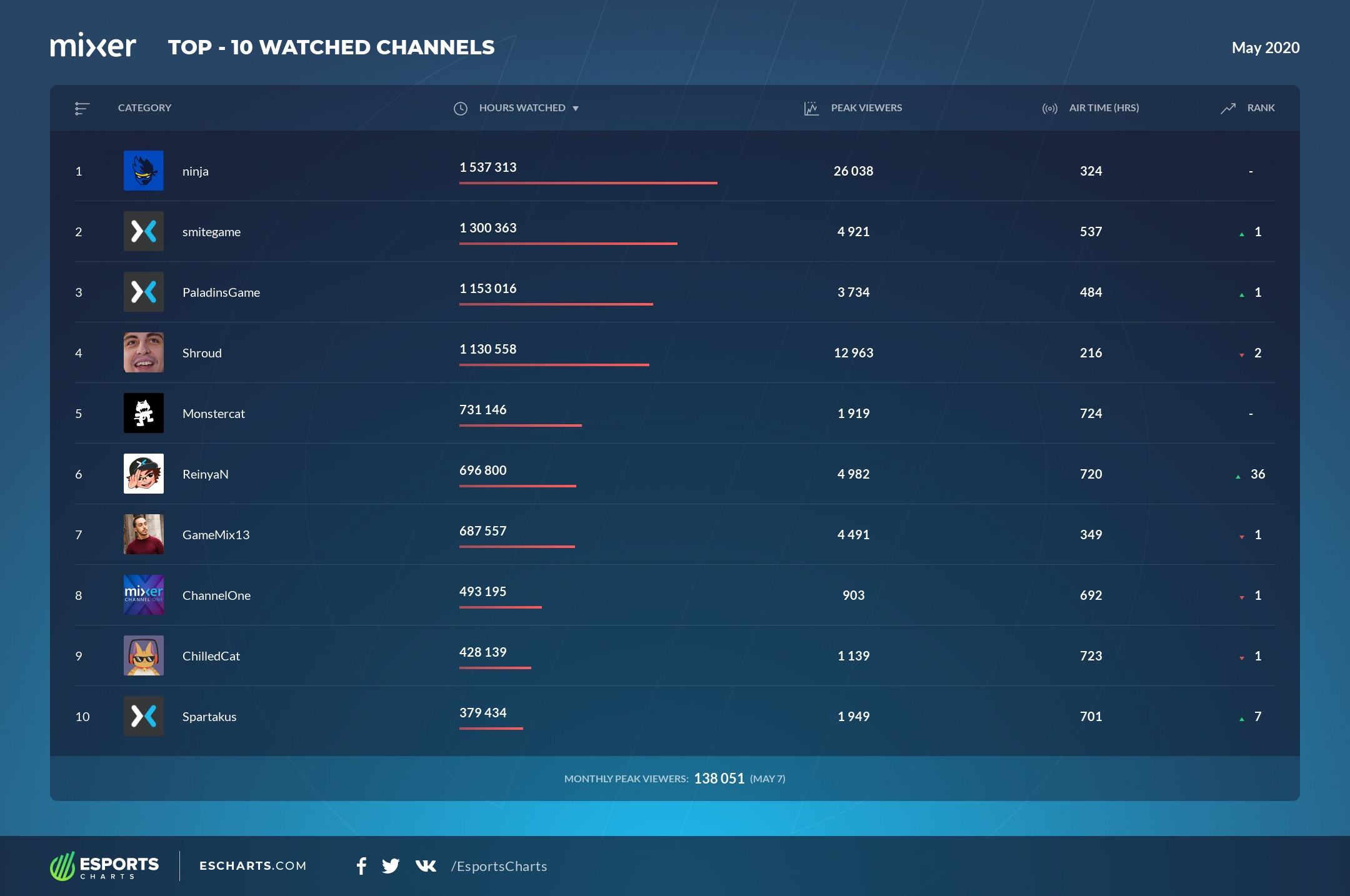
Task: Click the rank change value 36
Action: [1257, 474]
